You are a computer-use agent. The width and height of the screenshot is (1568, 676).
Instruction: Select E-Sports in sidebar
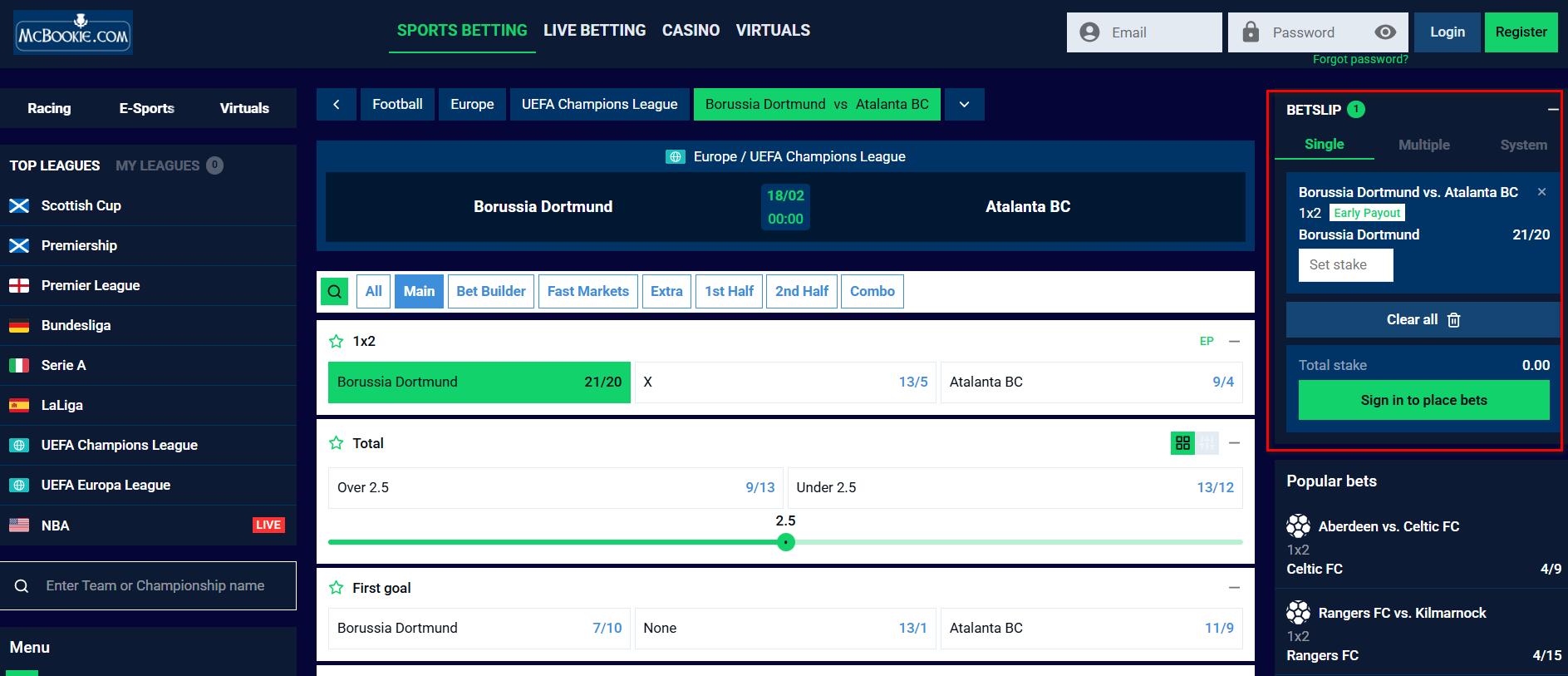pyautogui.click(x=146, y=108)
